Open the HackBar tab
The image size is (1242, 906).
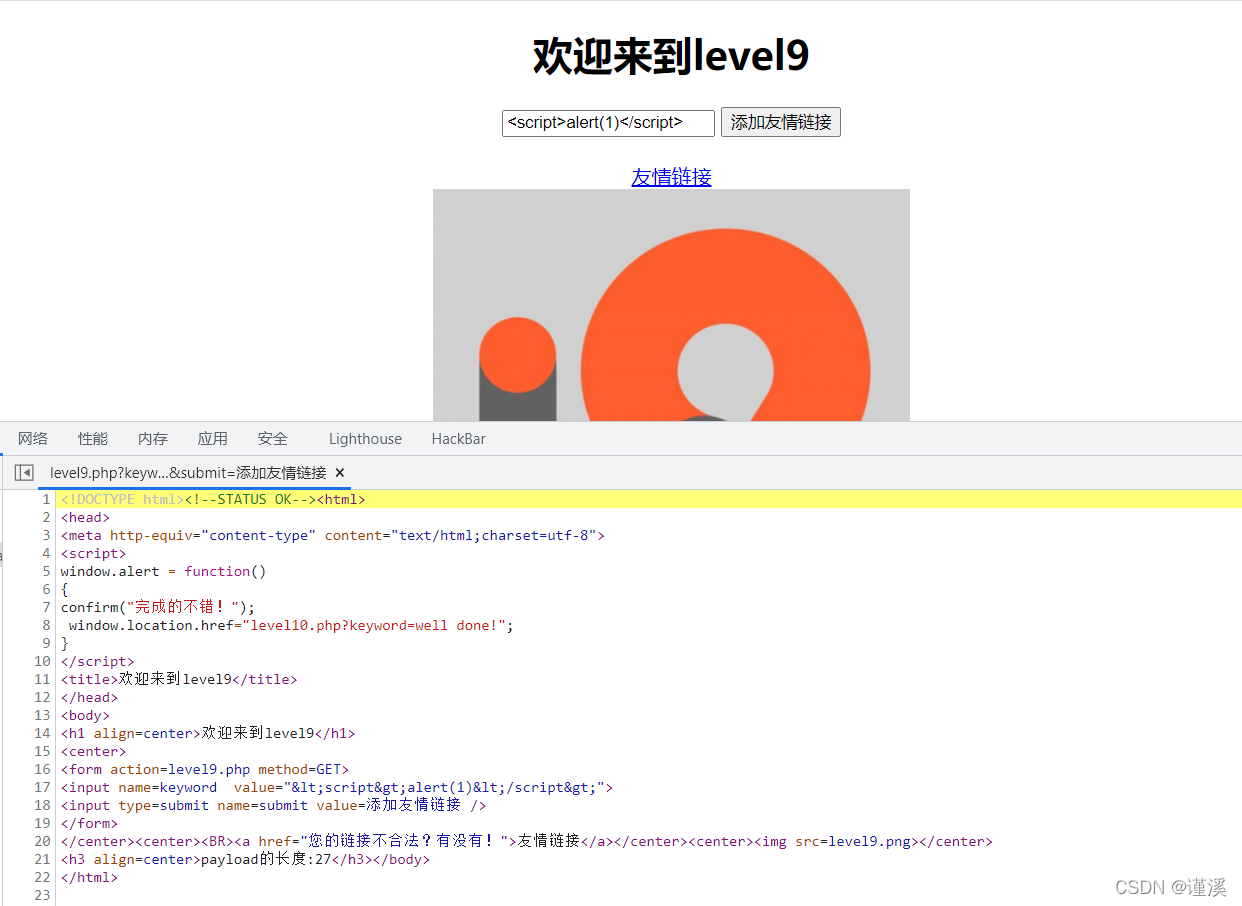[x=459, y=439]
